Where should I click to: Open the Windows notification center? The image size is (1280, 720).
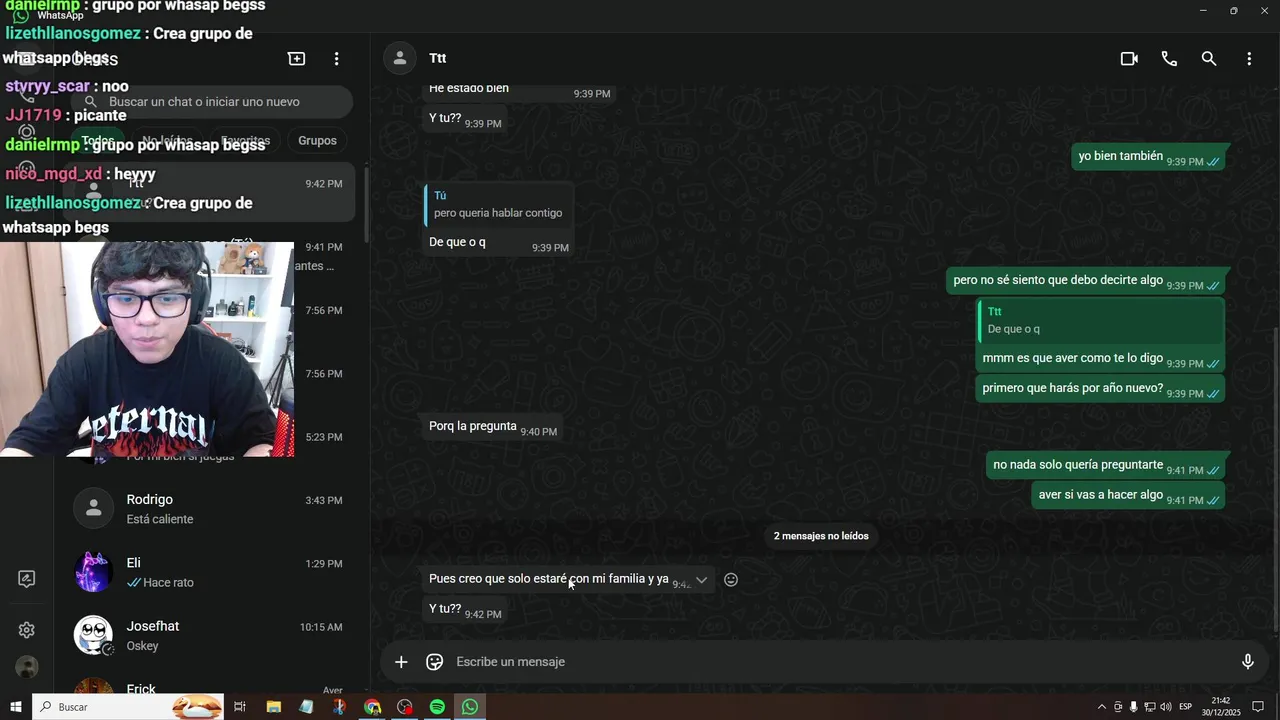1258,707
